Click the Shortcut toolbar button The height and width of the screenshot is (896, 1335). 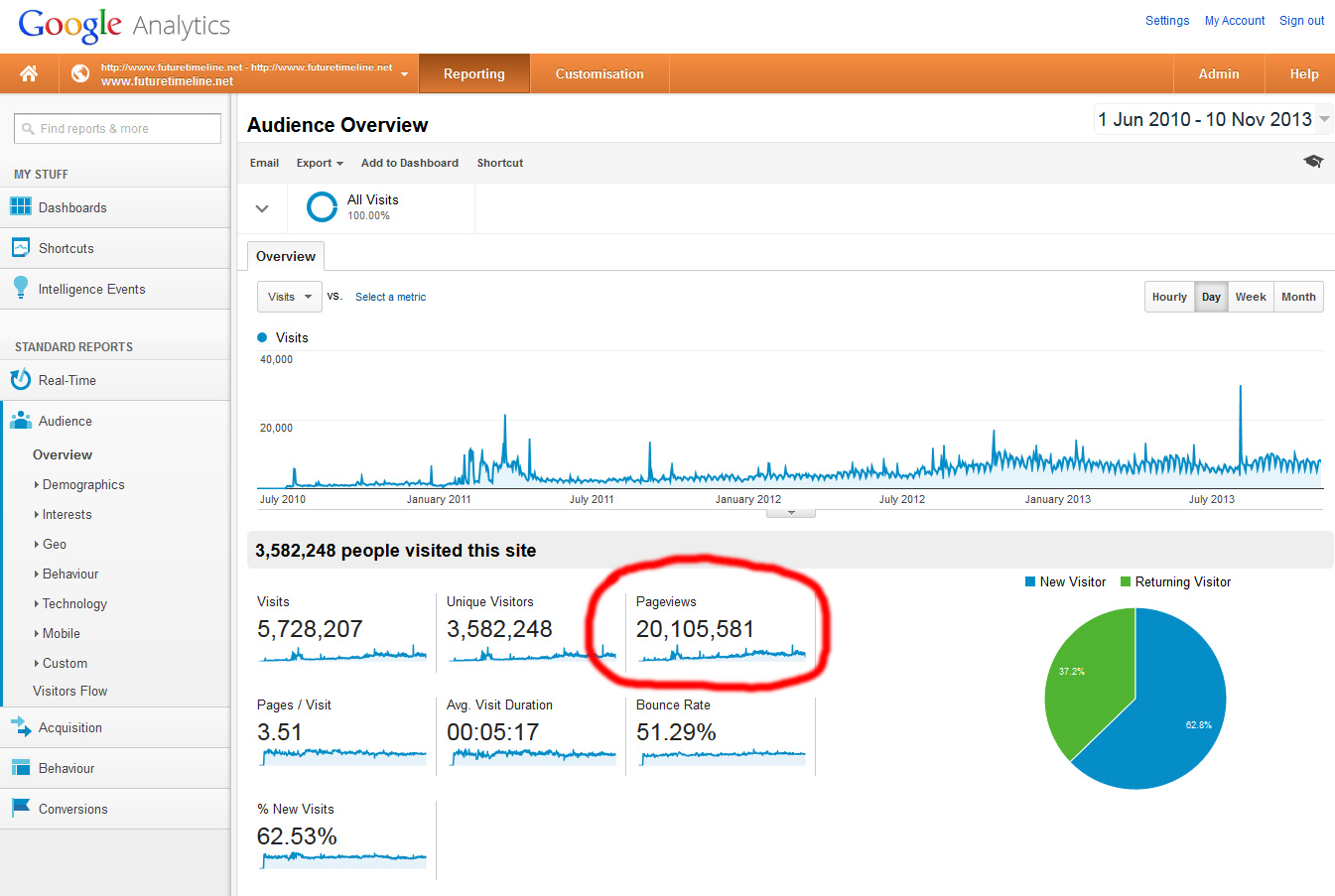pos(500,163)
